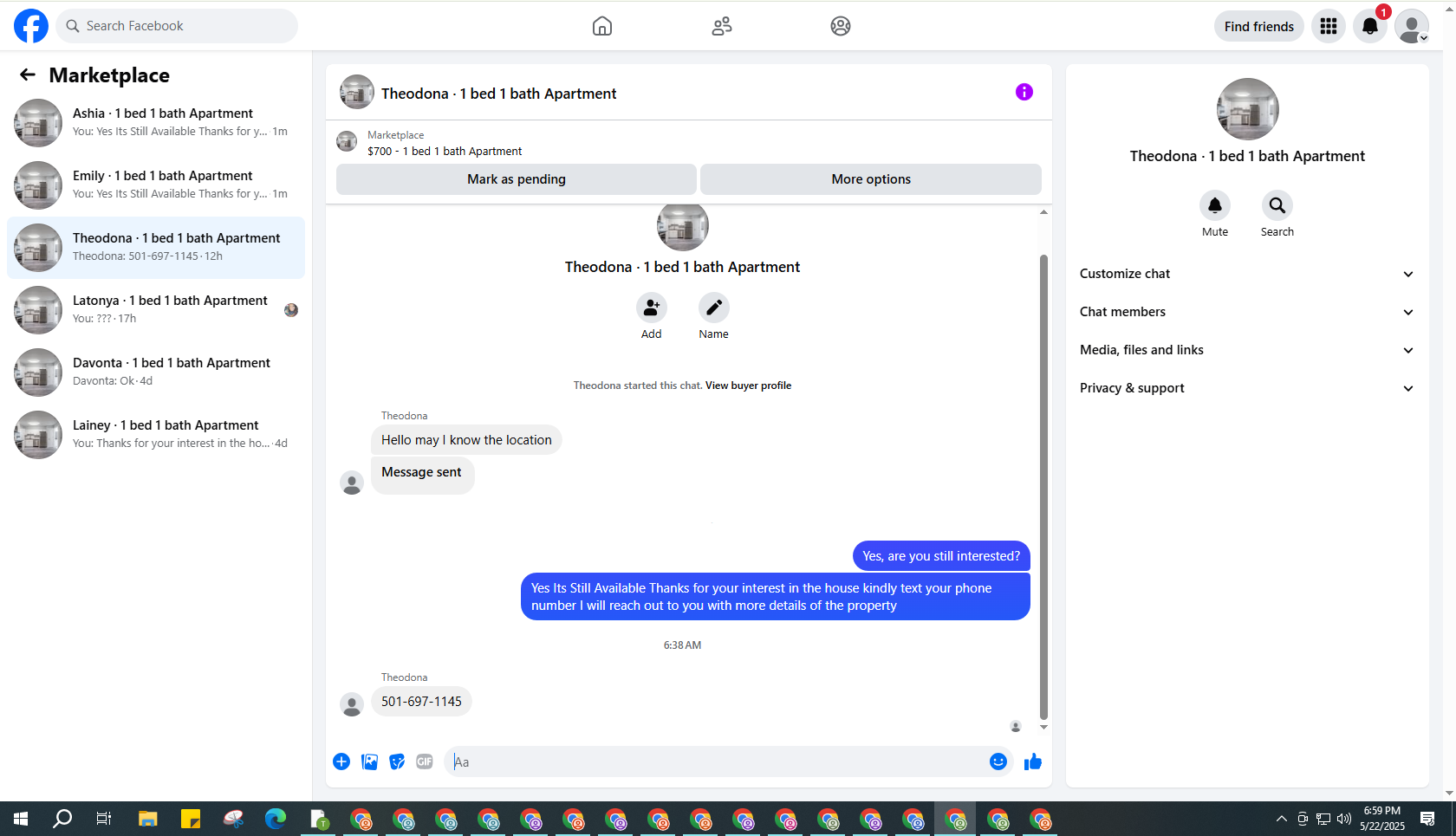Click the scroll-up arrow of the chat scrollbar
1456x836 pixels.
click(1043, 212)
